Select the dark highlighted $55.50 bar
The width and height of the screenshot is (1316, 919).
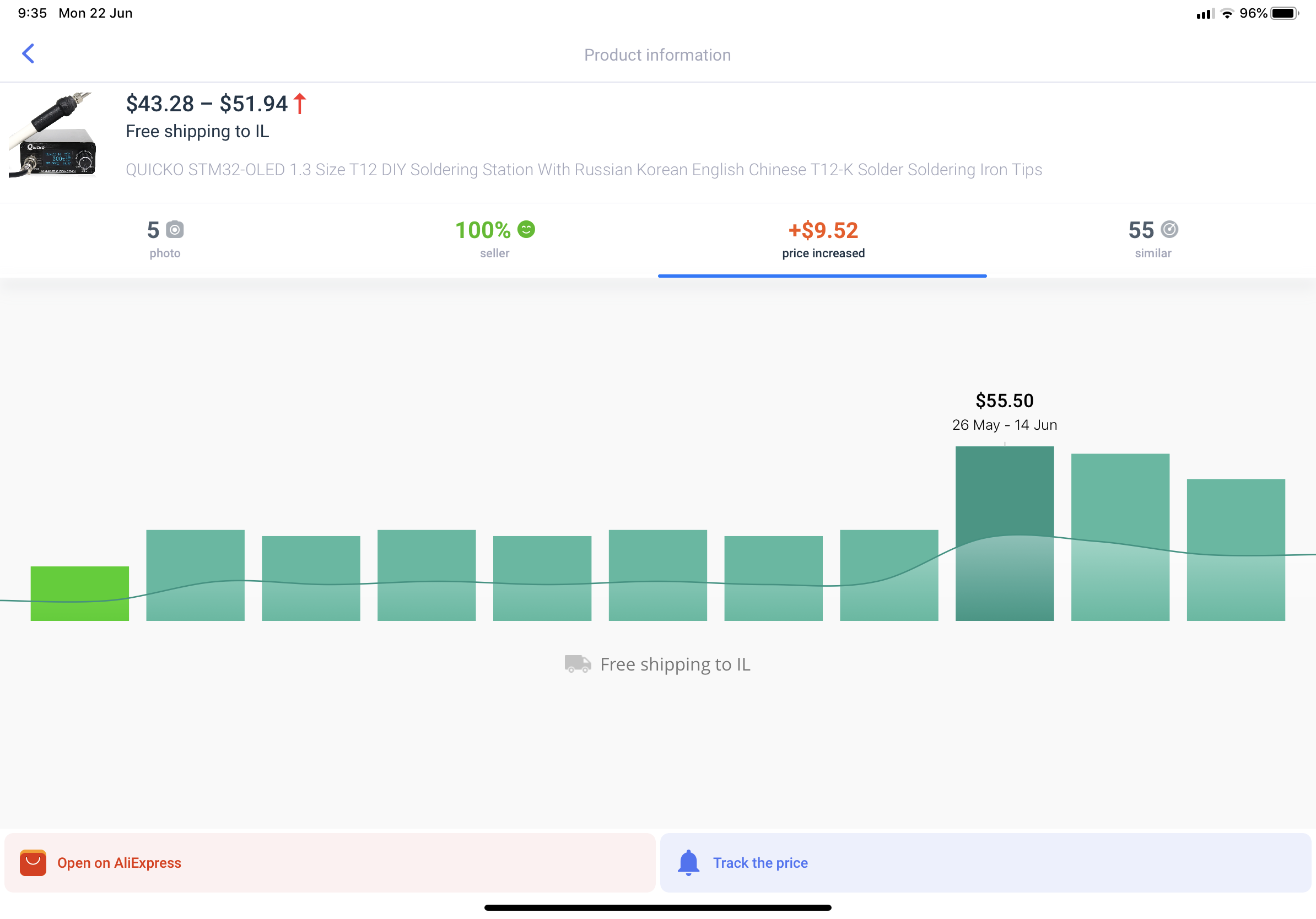point(1004,533)
